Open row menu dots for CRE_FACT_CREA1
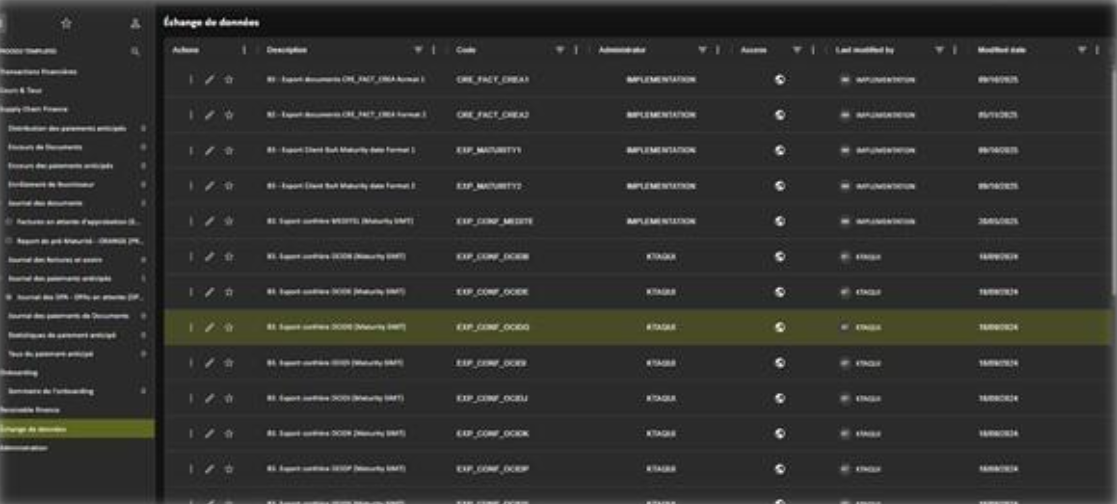This screenshot has width=1117, height=504. click(191, 80)
